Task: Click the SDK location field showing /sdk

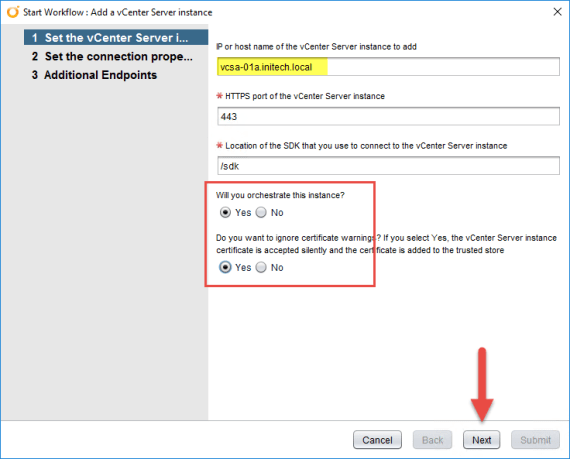Action: point(388,166)
